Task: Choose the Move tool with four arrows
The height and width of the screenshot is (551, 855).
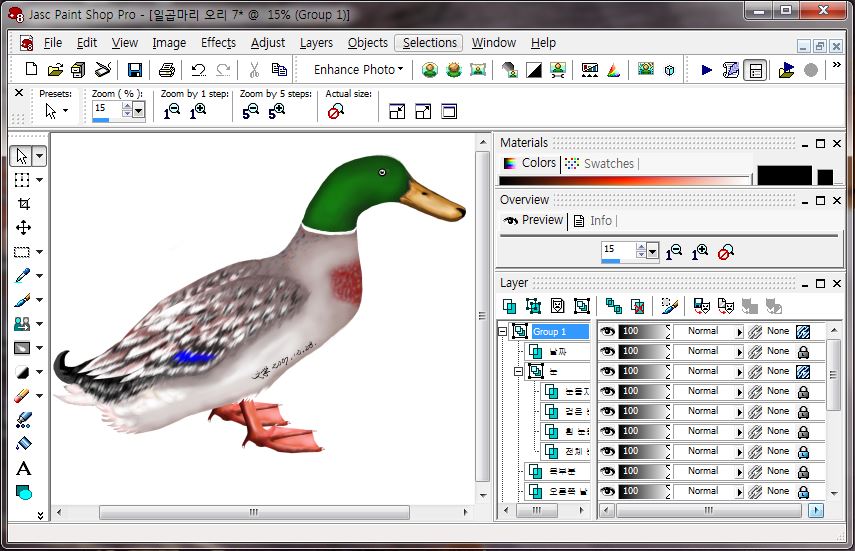Action: (23, 227)
